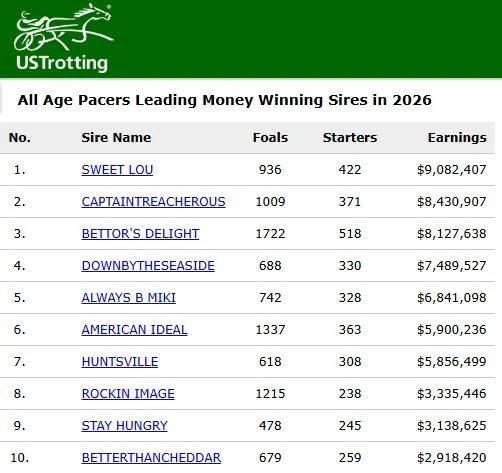Open the ROCKIN IMAGE sire link

point(128,394)
